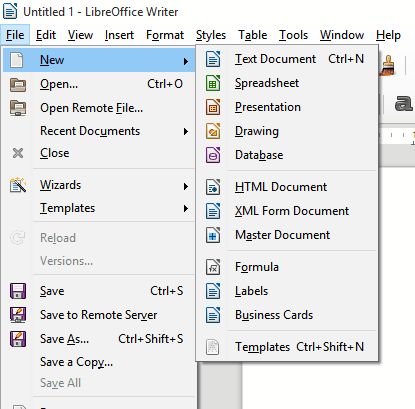
Task: Choose Templates Ctrl+Shift+N entry
Action: [x=287, y=347]
